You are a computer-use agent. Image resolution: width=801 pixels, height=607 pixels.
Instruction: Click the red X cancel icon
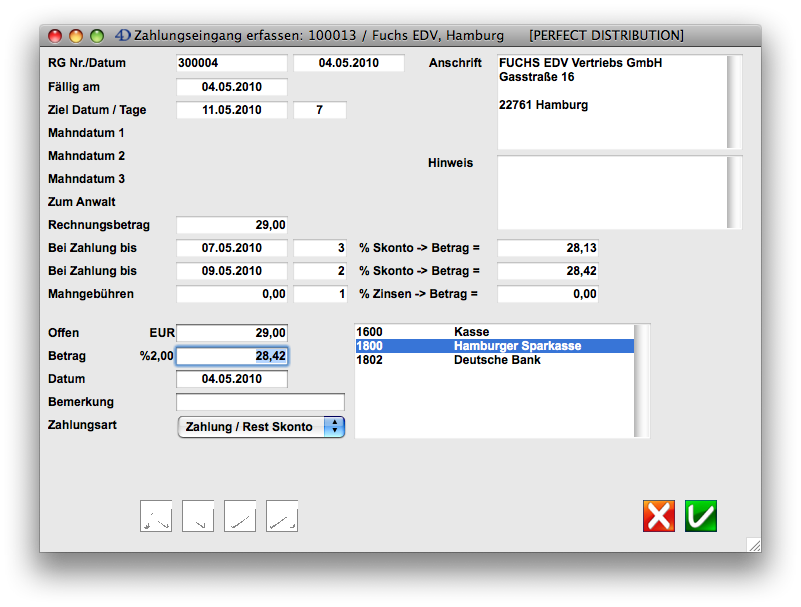[659, 516]
